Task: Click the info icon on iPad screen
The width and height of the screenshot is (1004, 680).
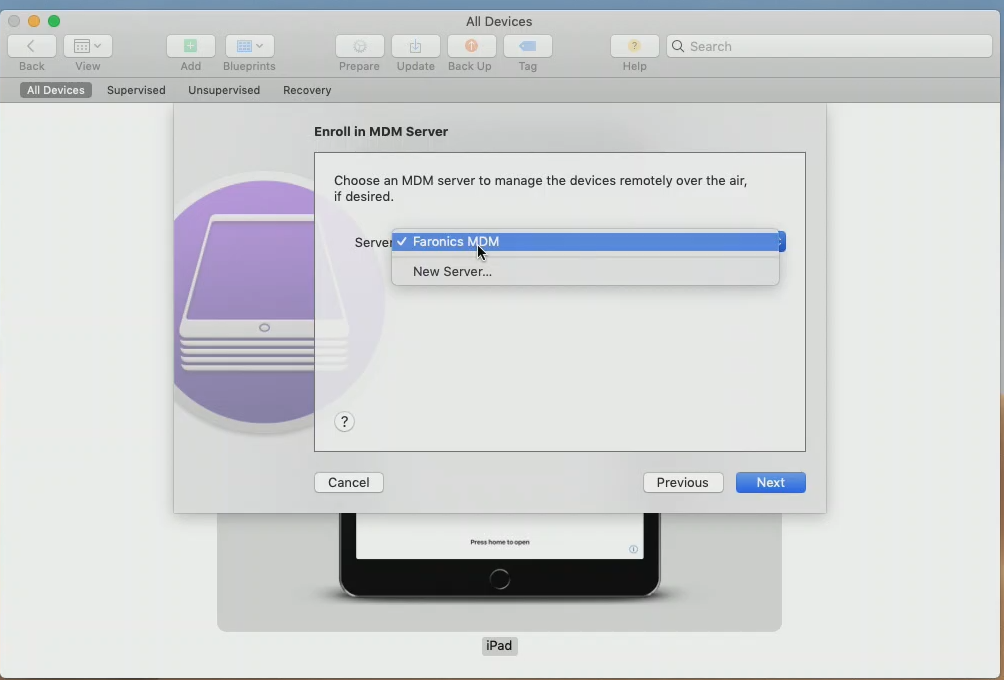Action: point(633,549)
